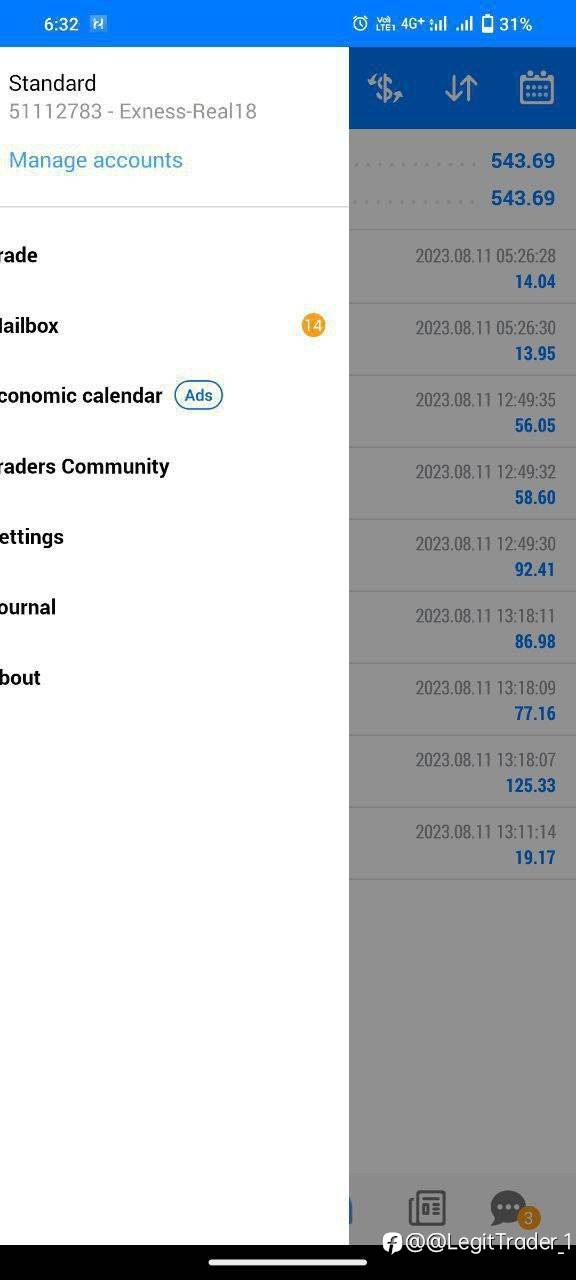
Task: Tap the alarm clock status icon
Action: tap(360, 23)
